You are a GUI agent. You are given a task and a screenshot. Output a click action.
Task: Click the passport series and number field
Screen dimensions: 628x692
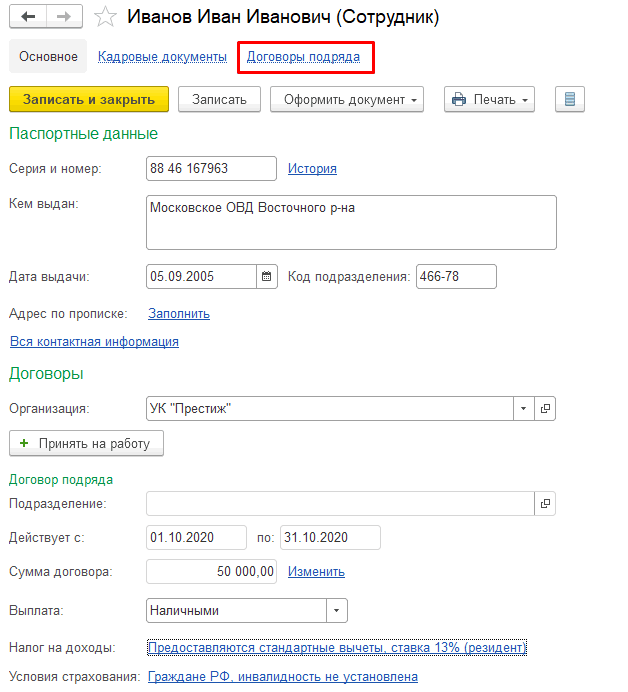coord(211,168)
